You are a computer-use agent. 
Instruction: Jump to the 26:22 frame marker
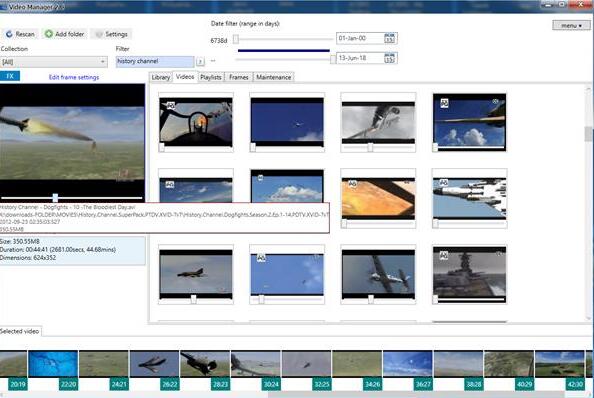pos(170,385)
